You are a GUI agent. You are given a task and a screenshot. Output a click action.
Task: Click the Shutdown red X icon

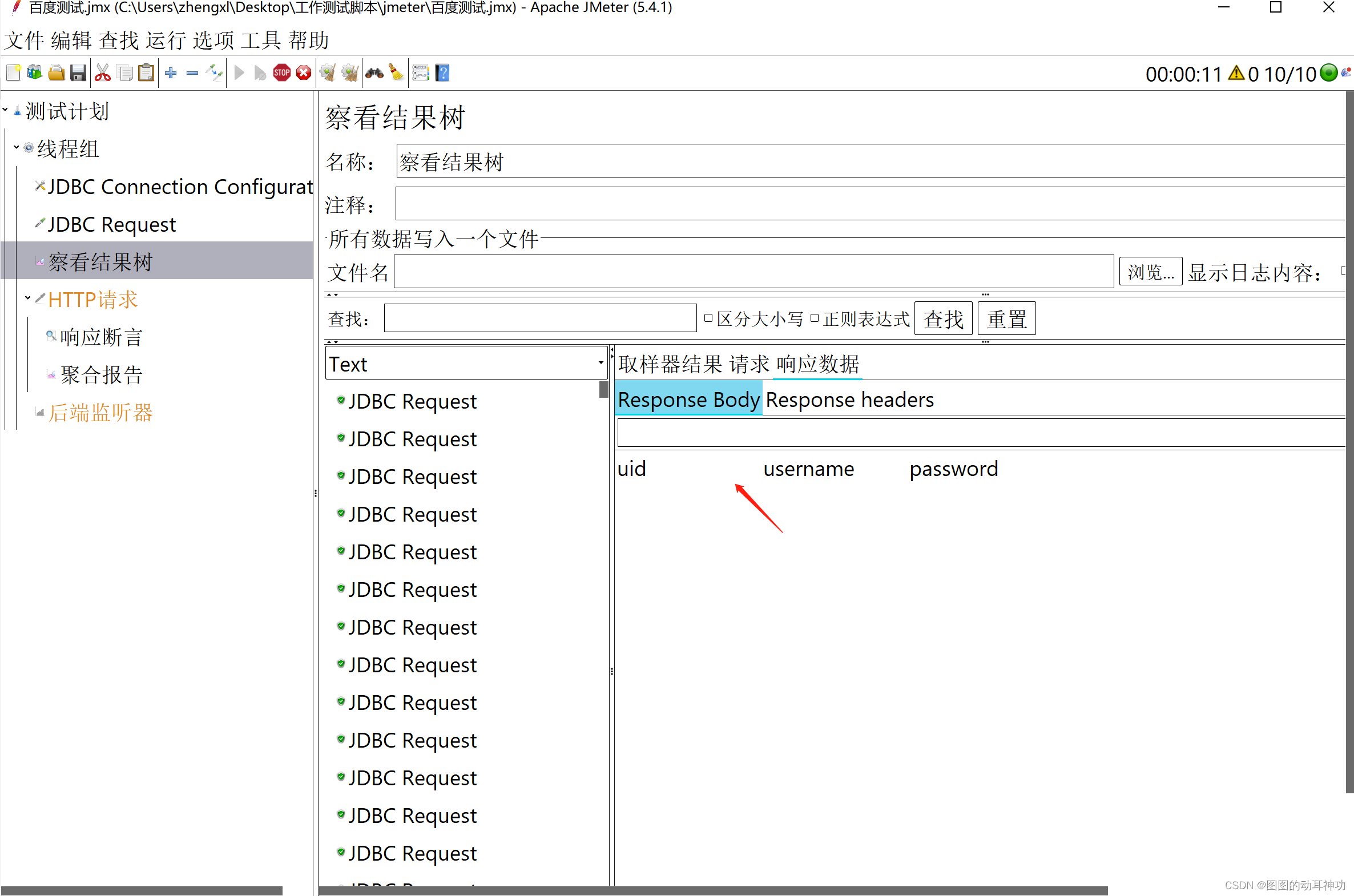tap(304, 72)
